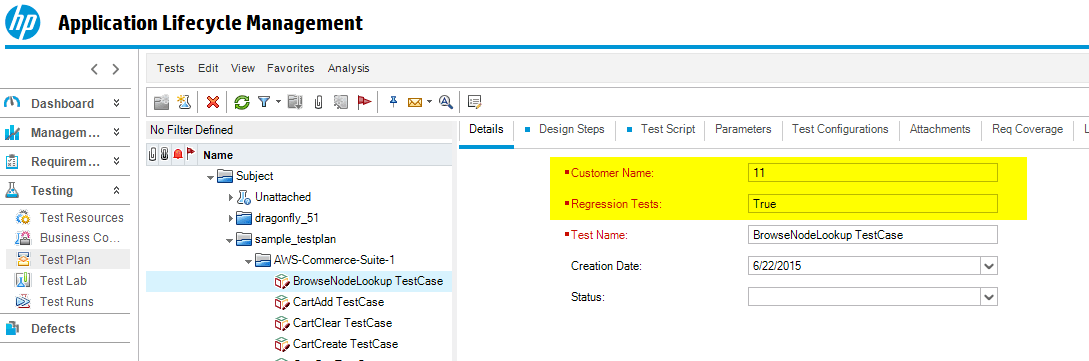Expand the Unattached node

[x=231, y=197]
